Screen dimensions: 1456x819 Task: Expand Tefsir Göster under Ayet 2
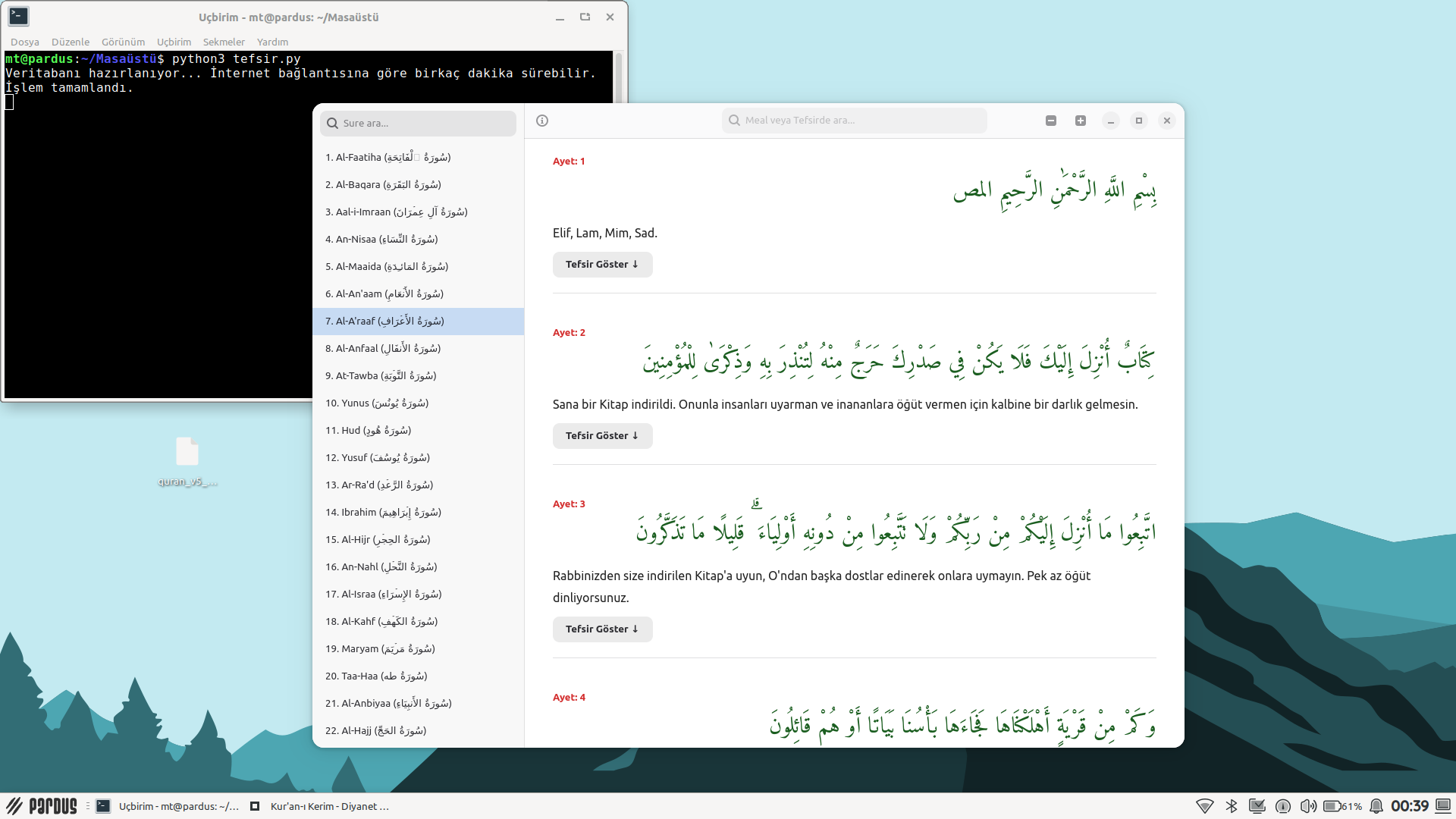tap(602, 436)
